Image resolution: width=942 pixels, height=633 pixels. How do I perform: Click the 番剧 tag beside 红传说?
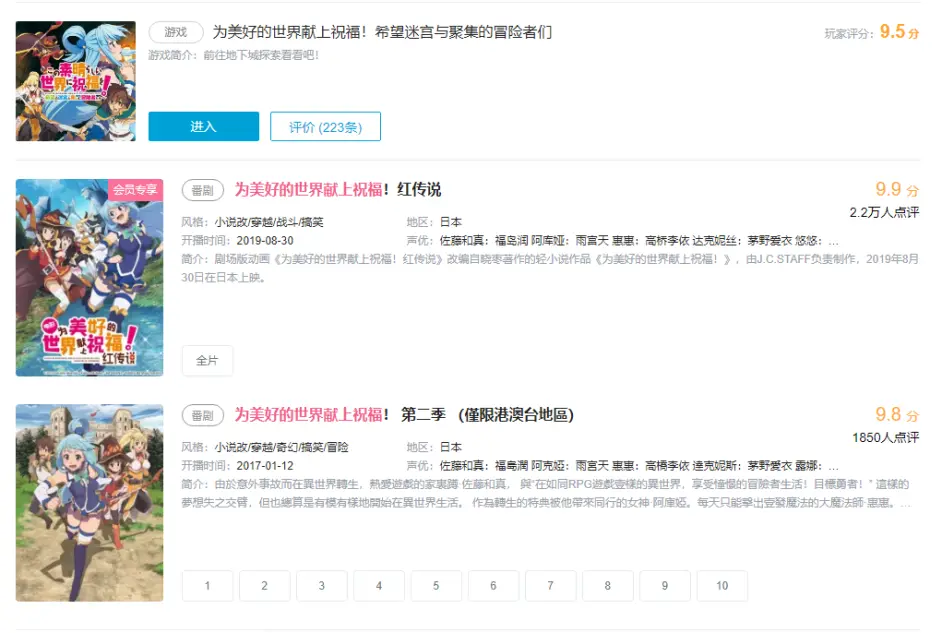(203, 190)
